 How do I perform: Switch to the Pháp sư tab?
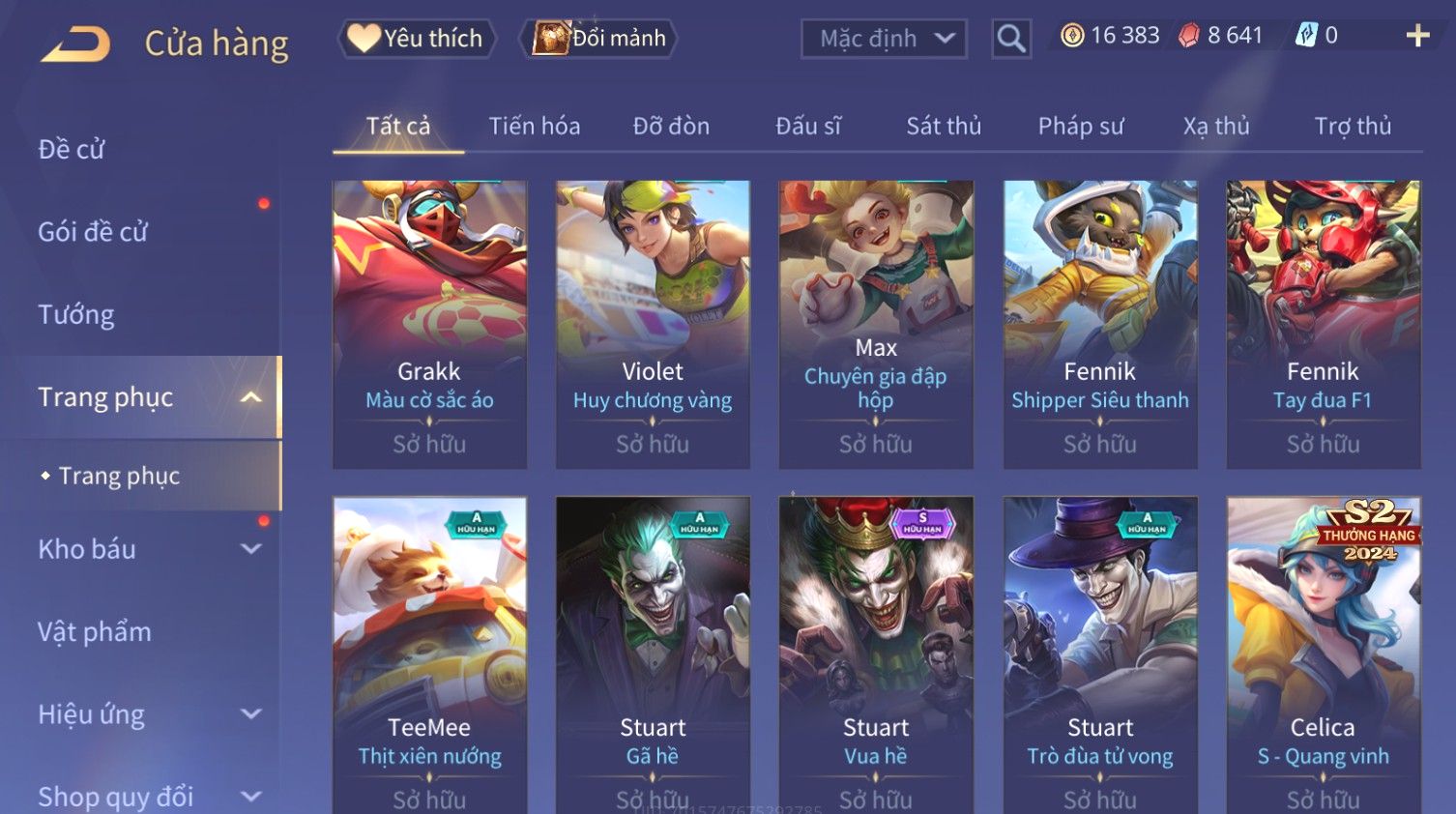(1081, 126)
